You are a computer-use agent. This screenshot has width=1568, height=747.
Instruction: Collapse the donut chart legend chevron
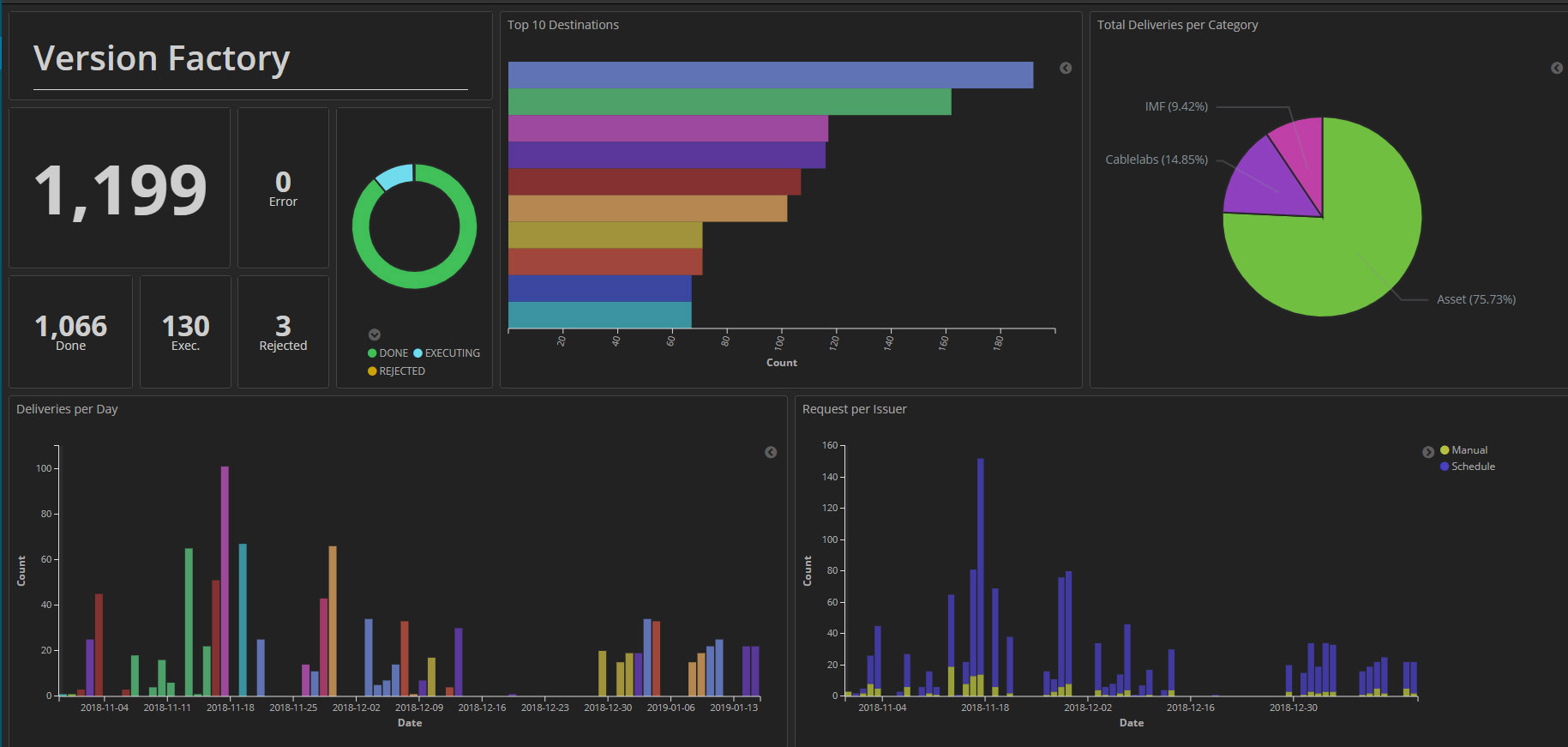point(374,334)
